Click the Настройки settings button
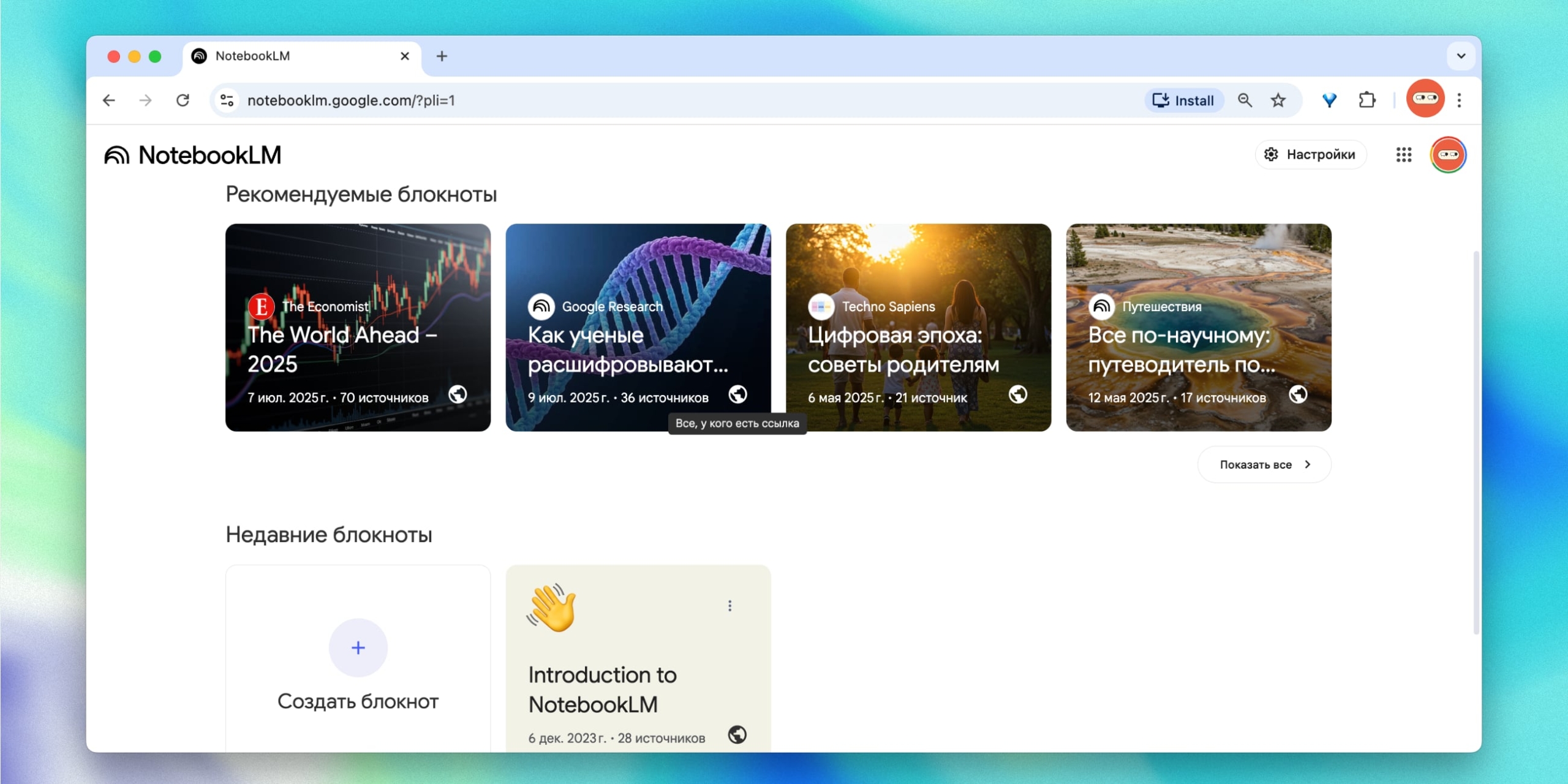Image resolution: width=1568 pixels, height=784 pixels. [1310, 155]
